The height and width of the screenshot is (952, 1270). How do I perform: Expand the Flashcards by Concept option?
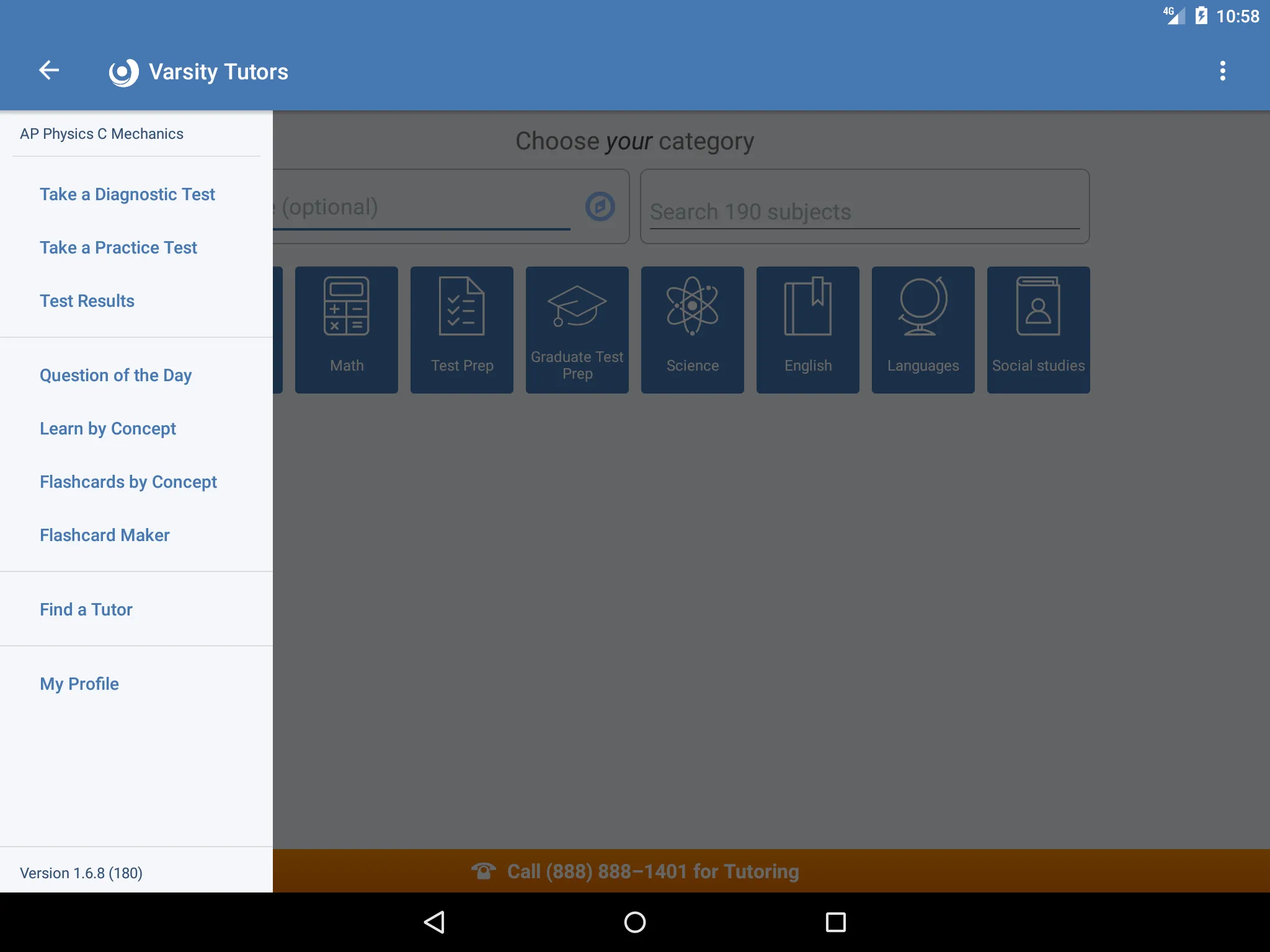point(128,481)
